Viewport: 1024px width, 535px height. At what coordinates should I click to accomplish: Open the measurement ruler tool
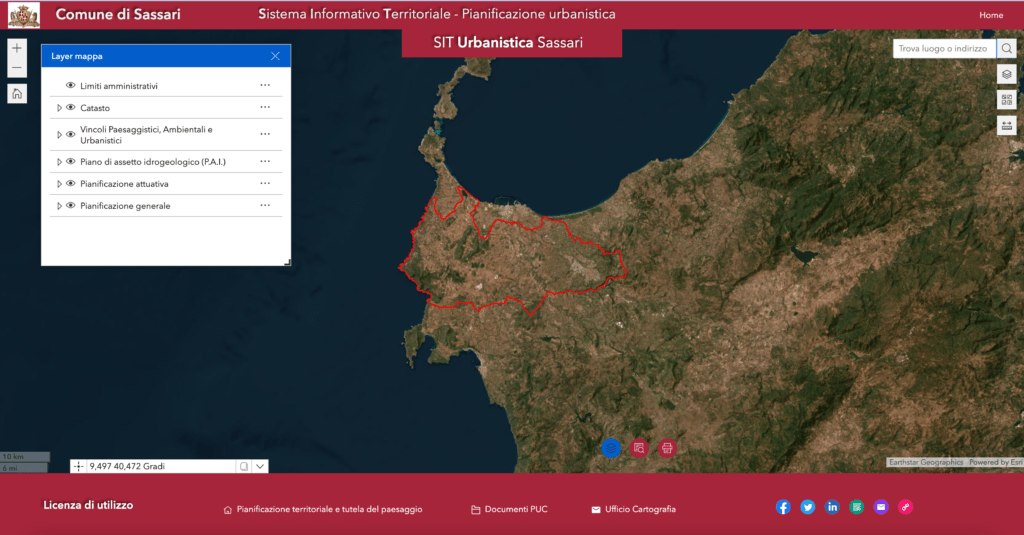coord(1007,126)
